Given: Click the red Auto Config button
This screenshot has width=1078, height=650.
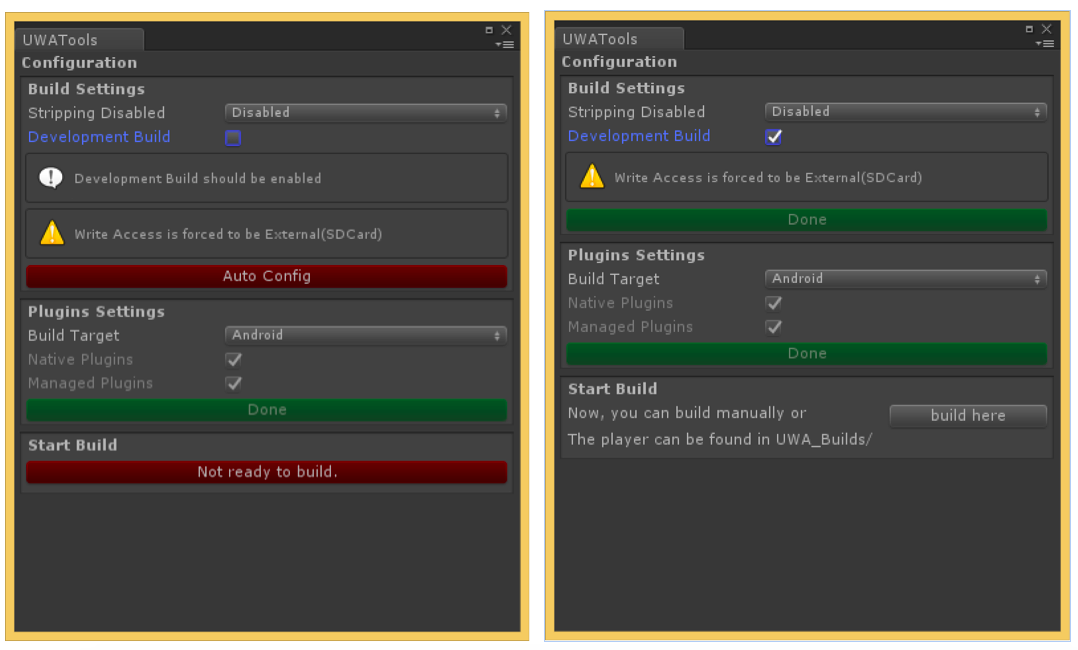Looking at the screenshot, I should tap(266, 276).
